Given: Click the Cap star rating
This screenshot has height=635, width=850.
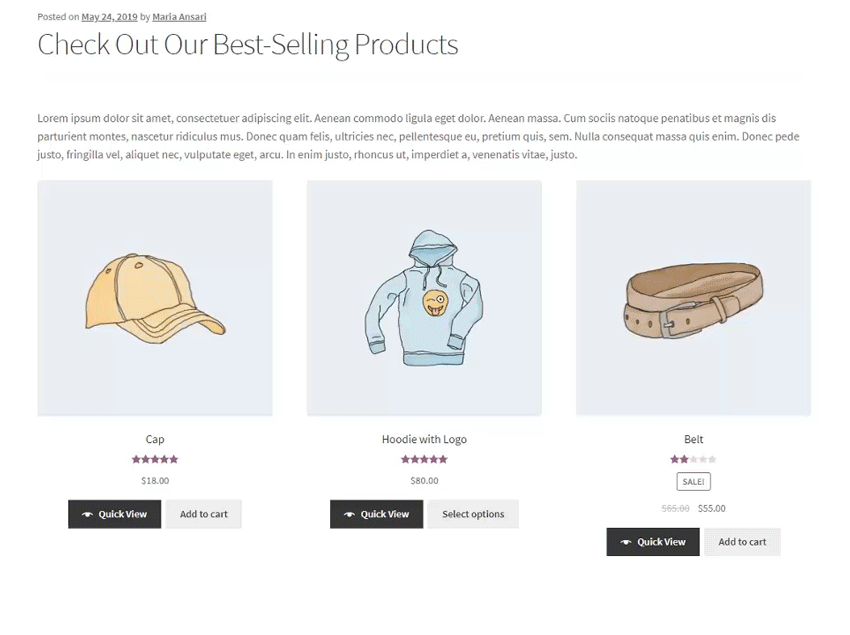Looking at the screenshot, I should pos(155,460).
